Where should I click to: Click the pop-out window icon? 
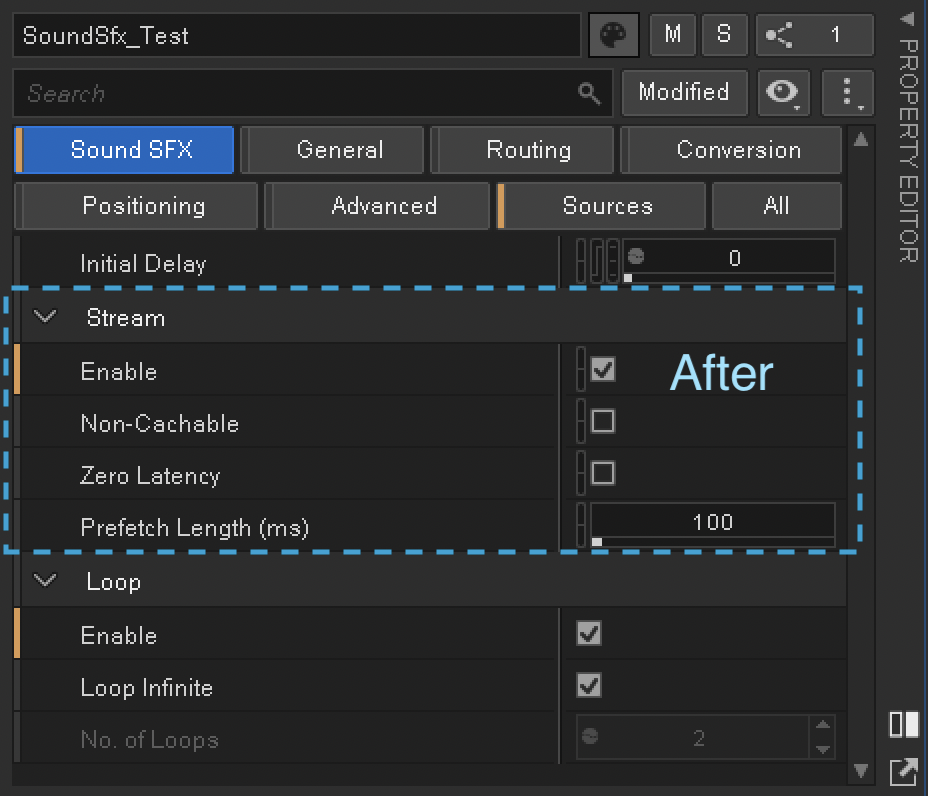[903, 771]
